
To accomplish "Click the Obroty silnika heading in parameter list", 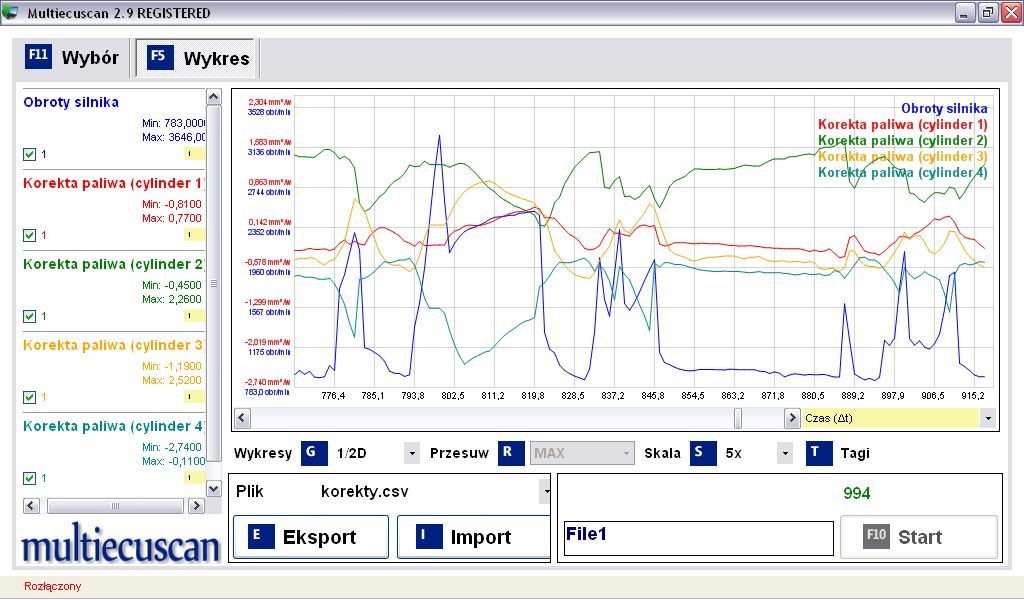I will pos(71,102).
